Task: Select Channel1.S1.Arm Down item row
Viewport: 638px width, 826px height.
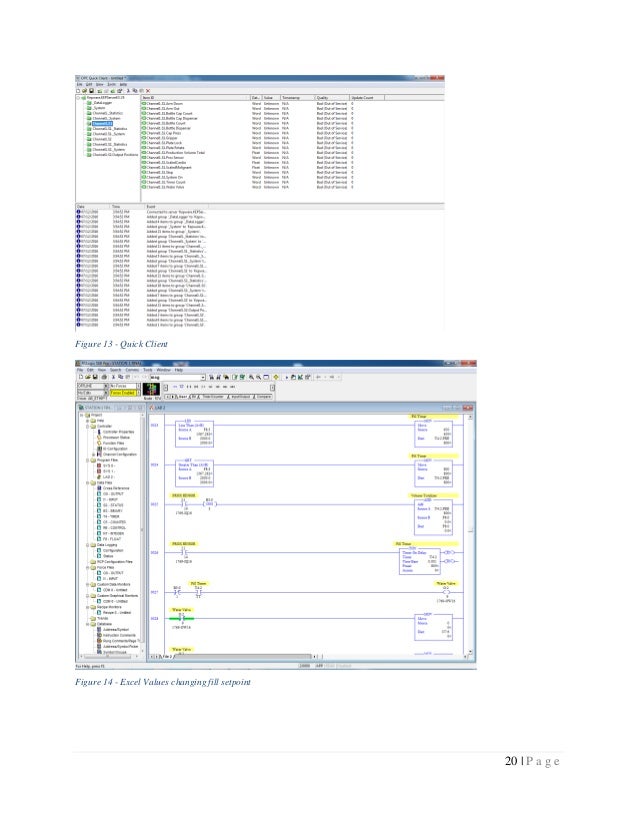Action: [x=247, y=104]
